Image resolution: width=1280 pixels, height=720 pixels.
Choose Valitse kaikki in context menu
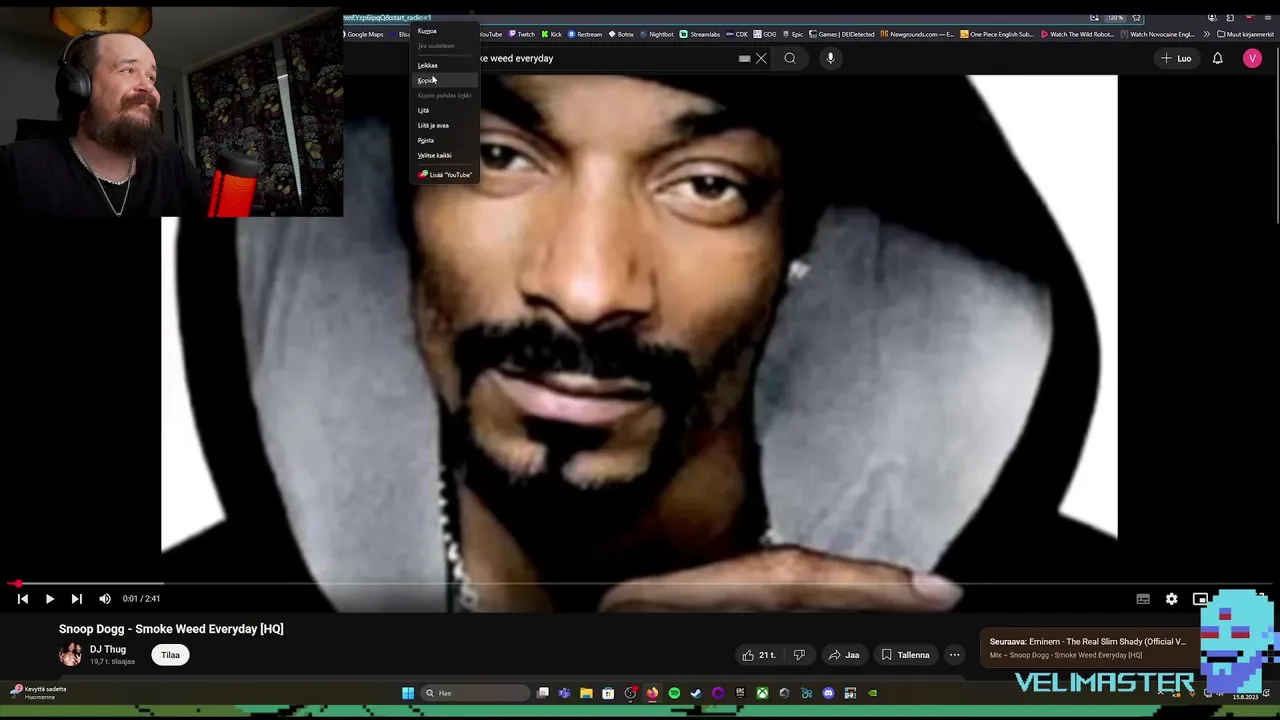[445, 155]
